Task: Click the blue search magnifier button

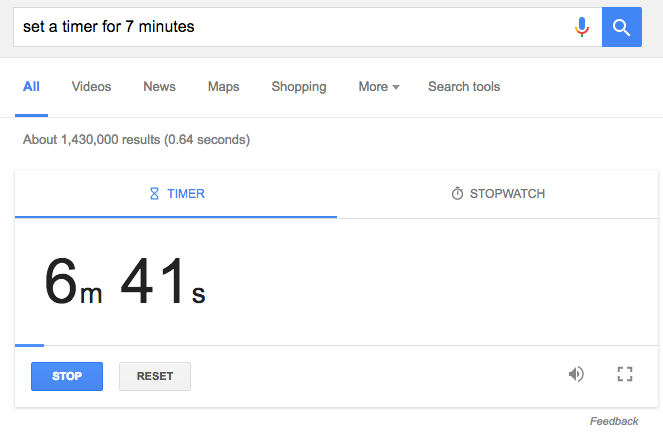Action: 621,27
